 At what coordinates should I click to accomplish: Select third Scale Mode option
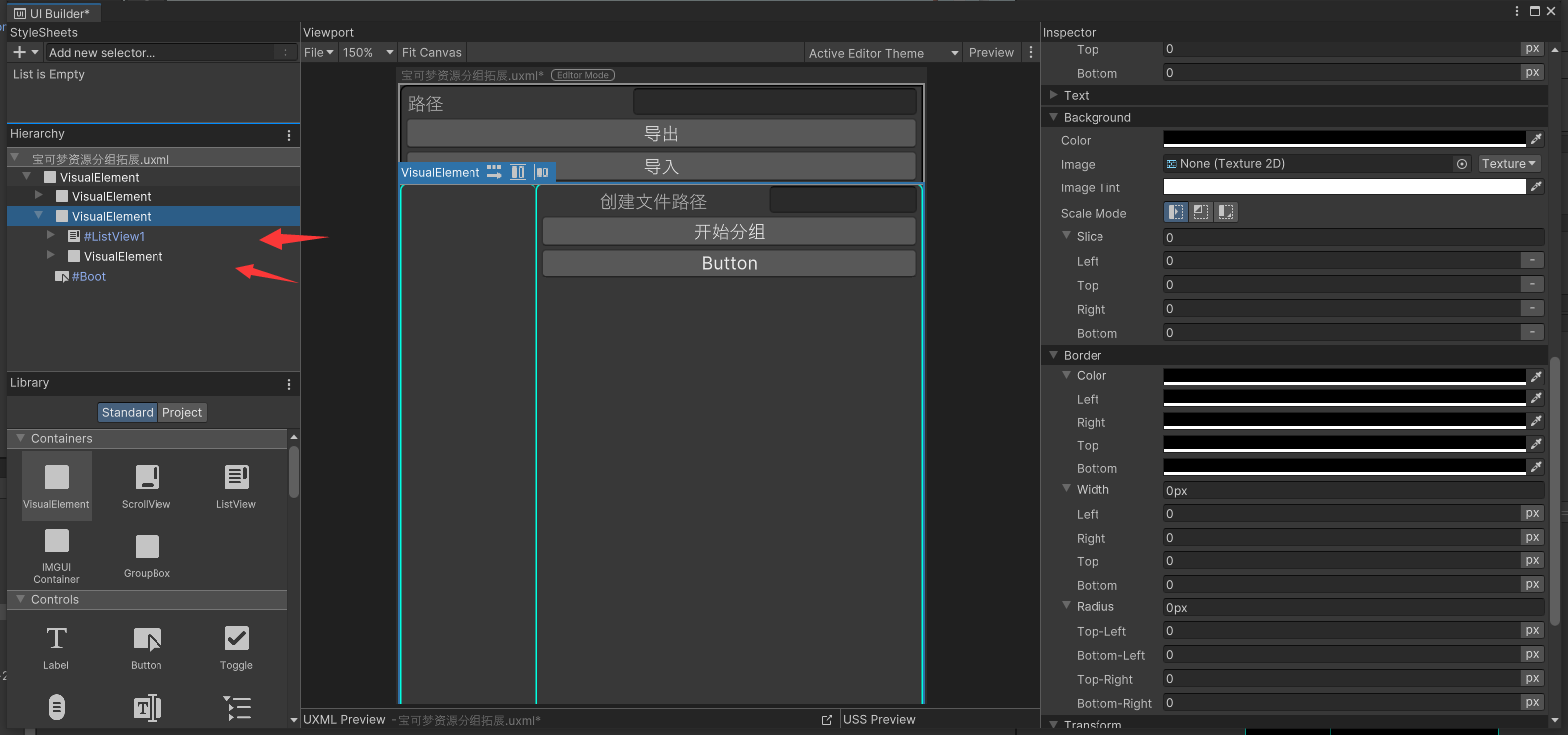point(1226,212)
